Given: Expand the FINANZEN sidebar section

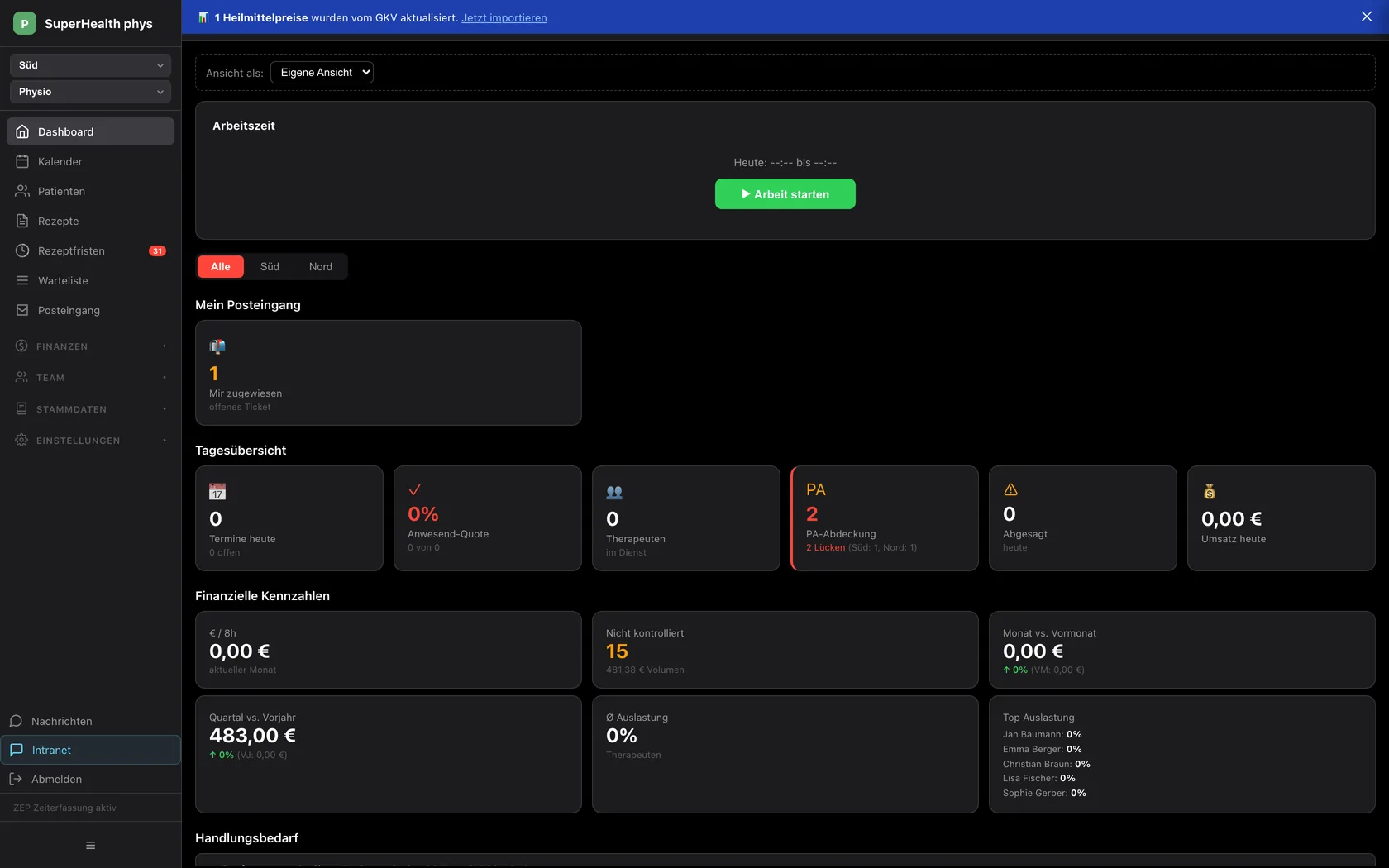Looking at the screenshot, I should (90, 346).
